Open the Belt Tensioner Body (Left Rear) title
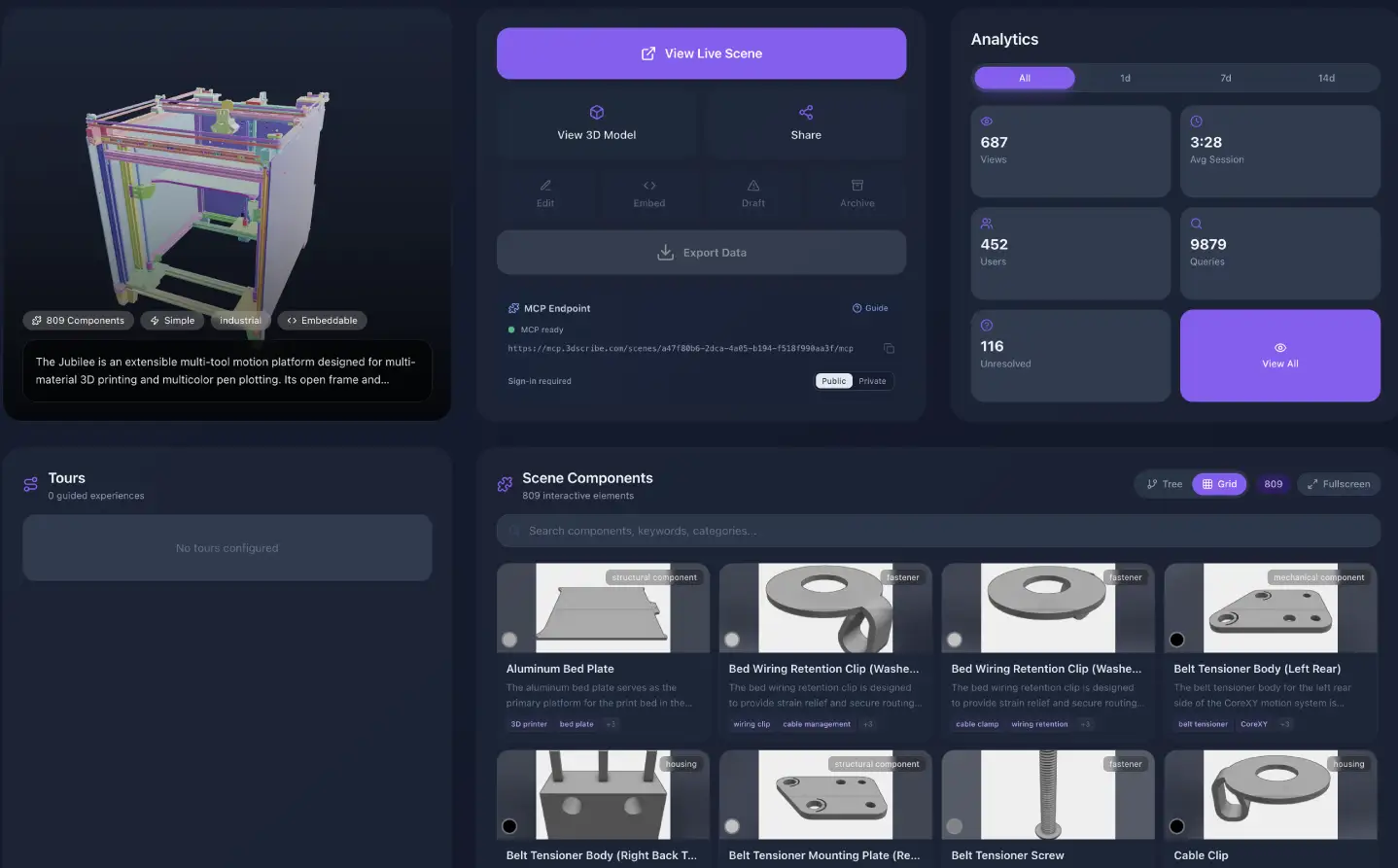This screenshot has width=1398, height=868. tap(1257, 669)
